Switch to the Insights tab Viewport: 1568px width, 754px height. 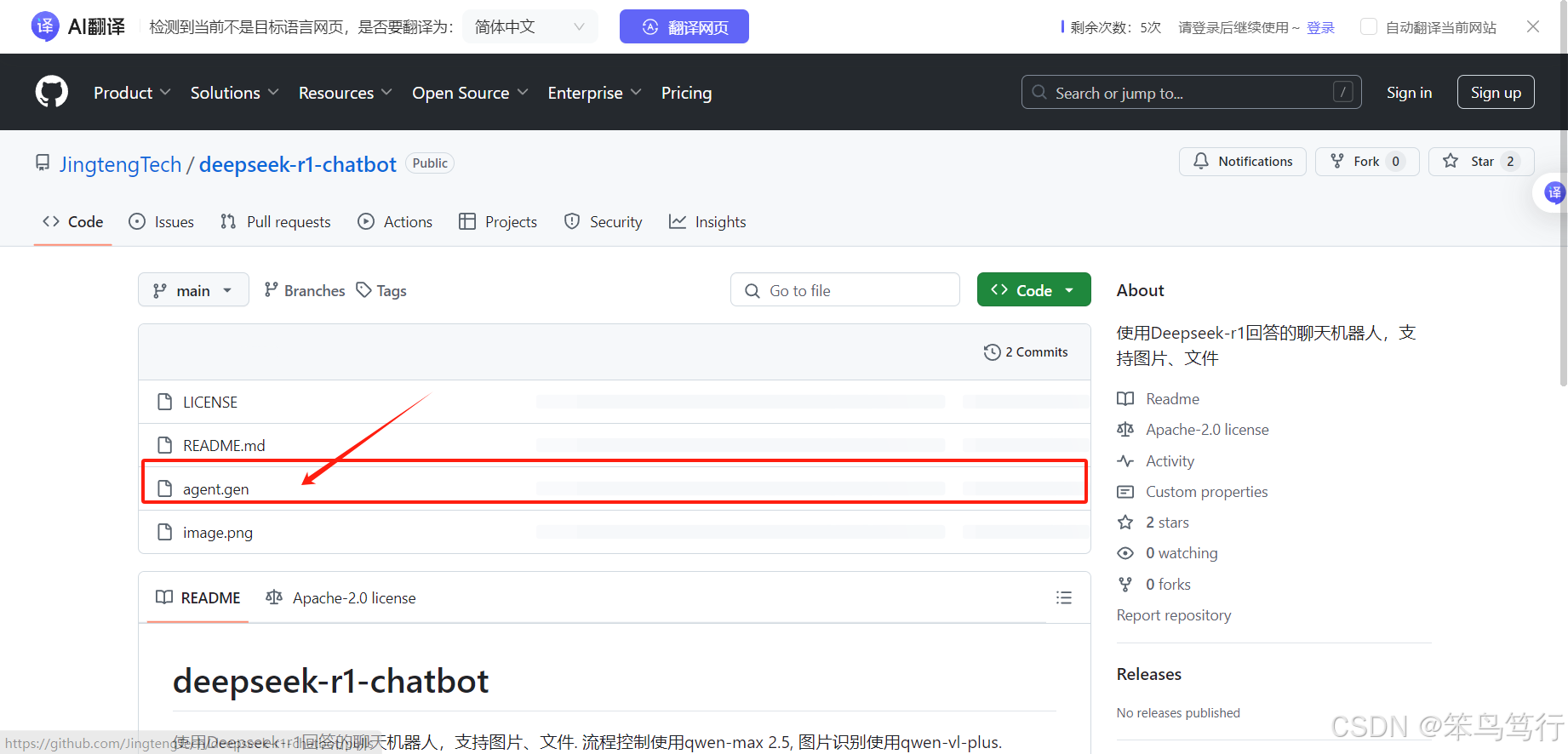pyautogui.click(x=707, y=222)
